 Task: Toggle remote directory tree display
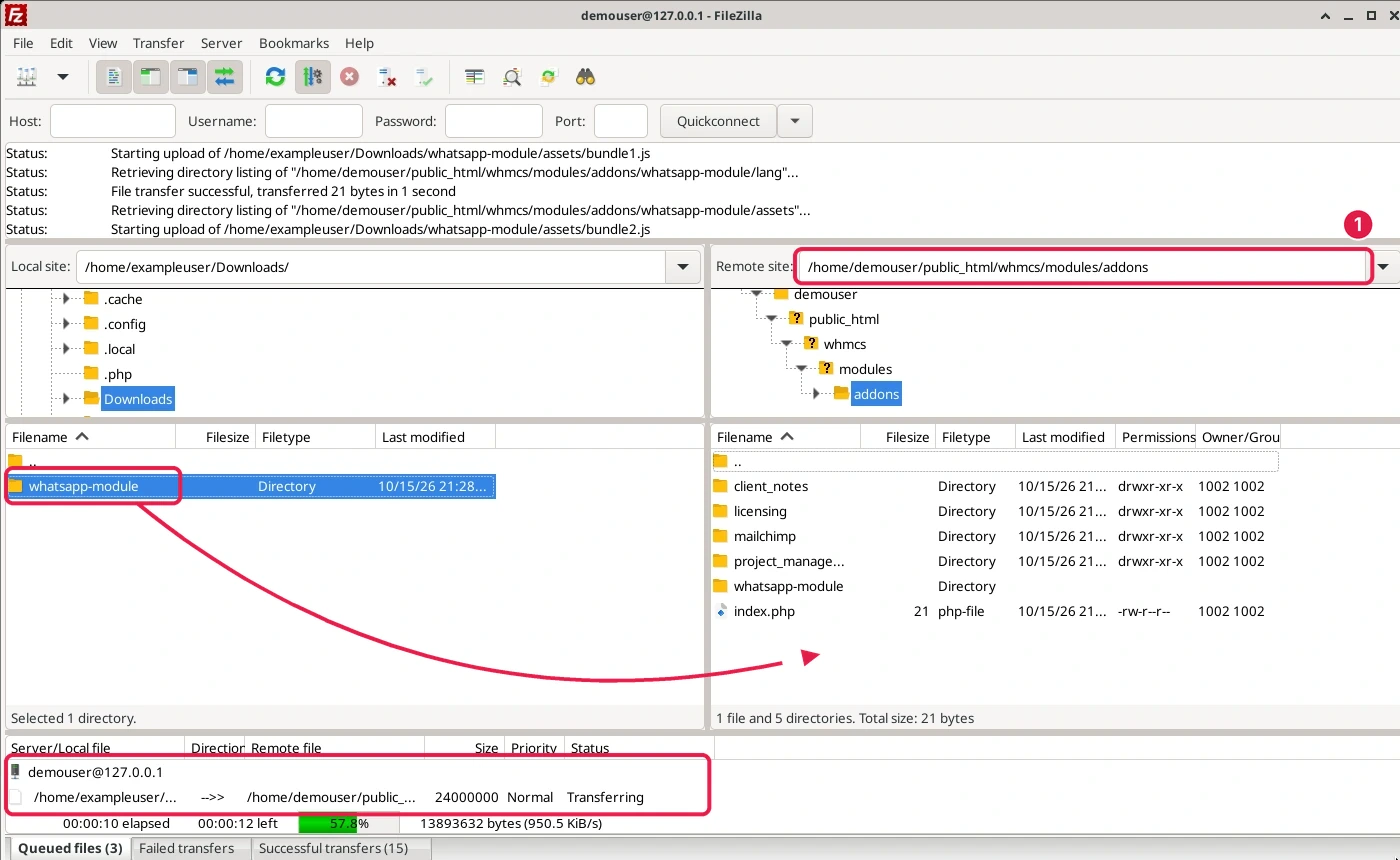pos(187,77)
